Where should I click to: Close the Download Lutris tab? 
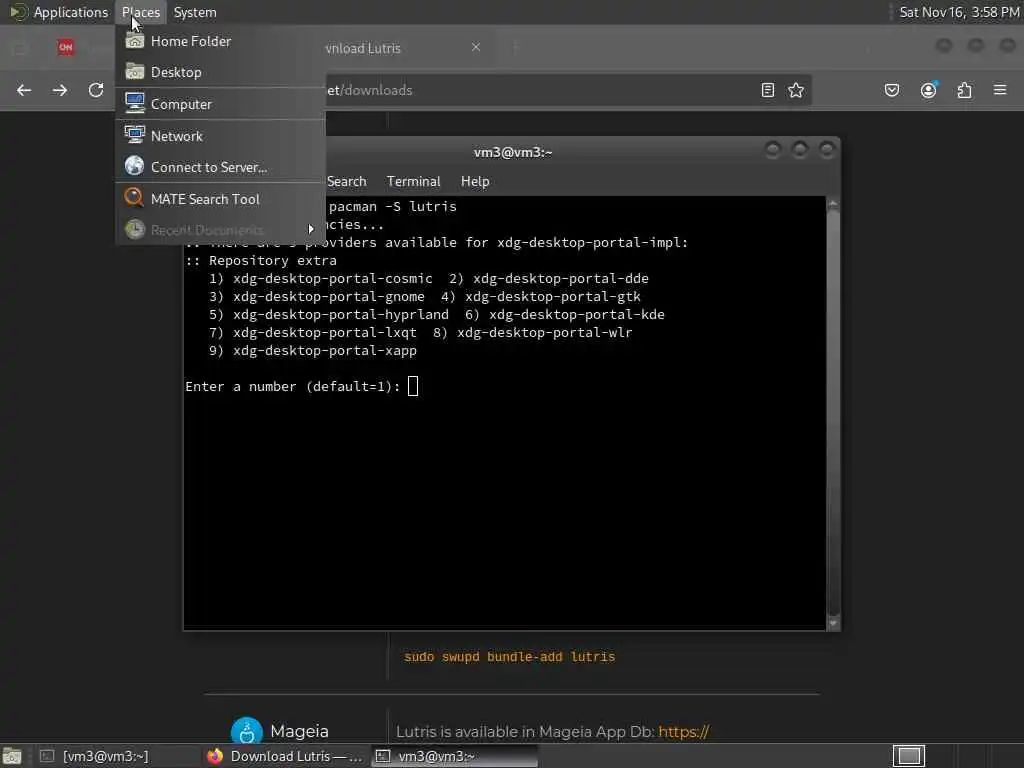click(476, 47)
